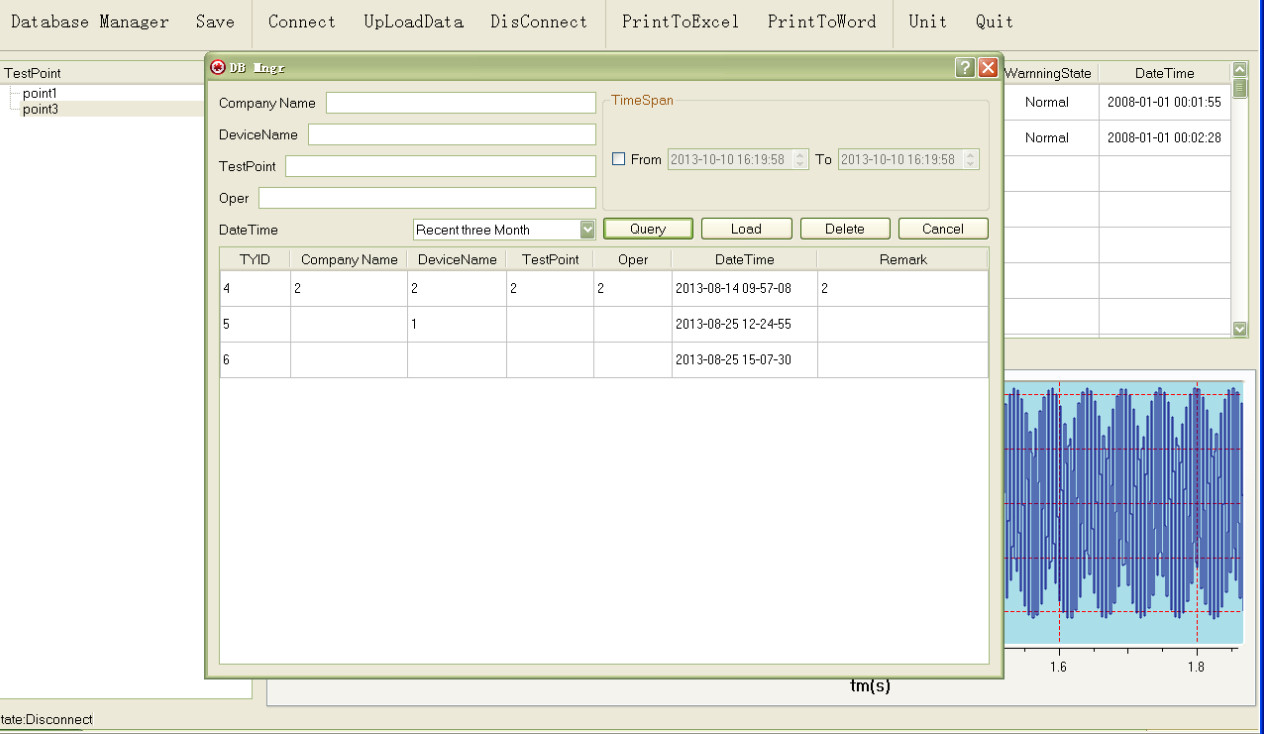This screenshot has height=734, width=1264.
Task: Open the Recent three Month dropdown
Action: pyautogui.click(x=587, y=229)
